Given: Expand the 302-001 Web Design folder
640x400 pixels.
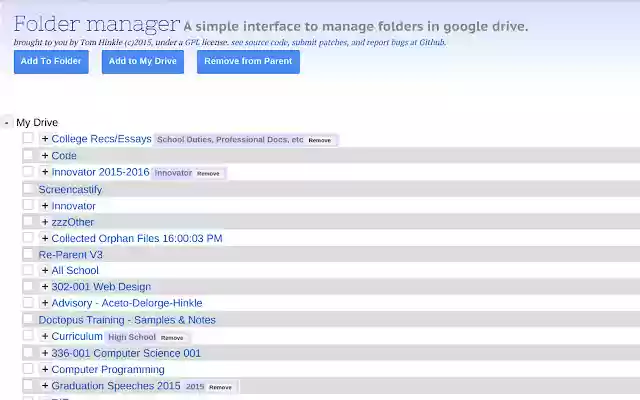Looking at the screenshot, I should tap(45, 287).
